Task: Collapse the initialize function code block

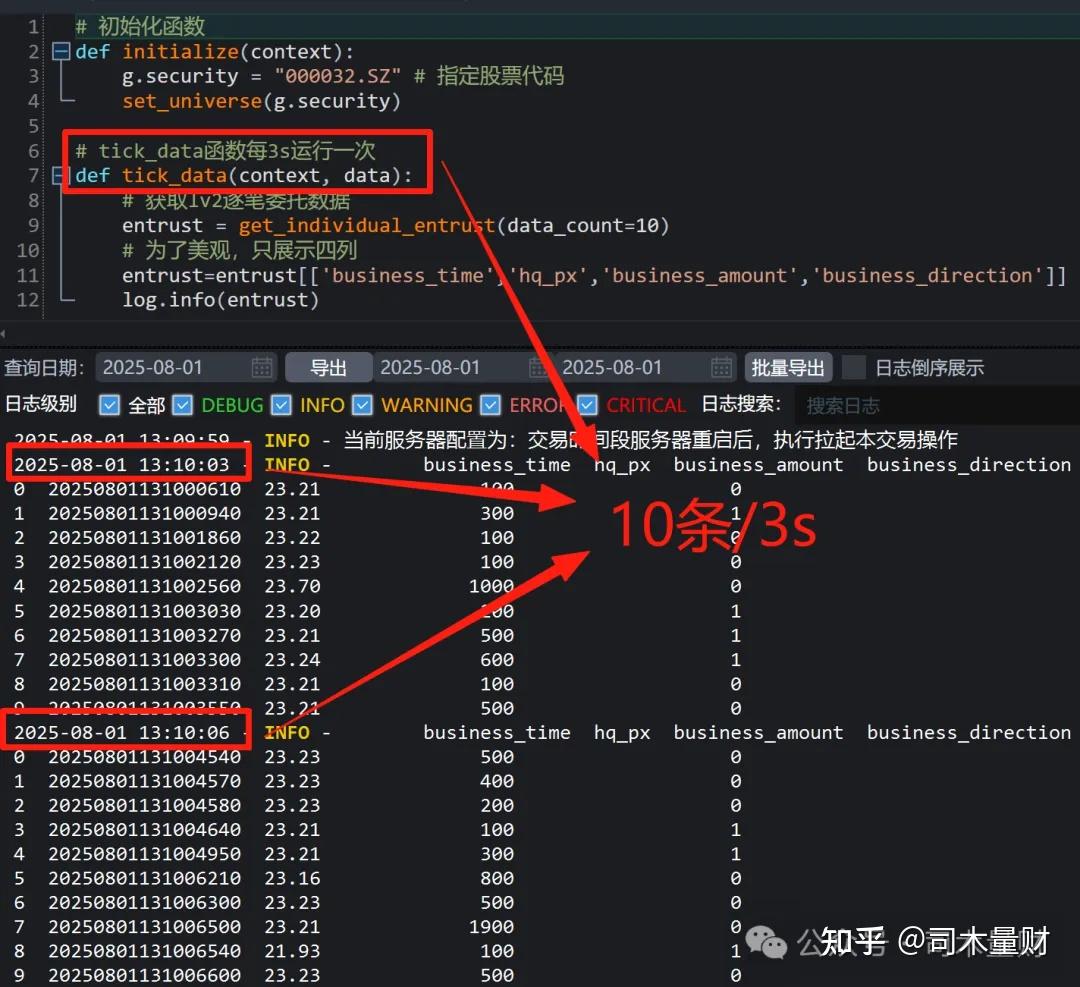Action: coord(62,51)
